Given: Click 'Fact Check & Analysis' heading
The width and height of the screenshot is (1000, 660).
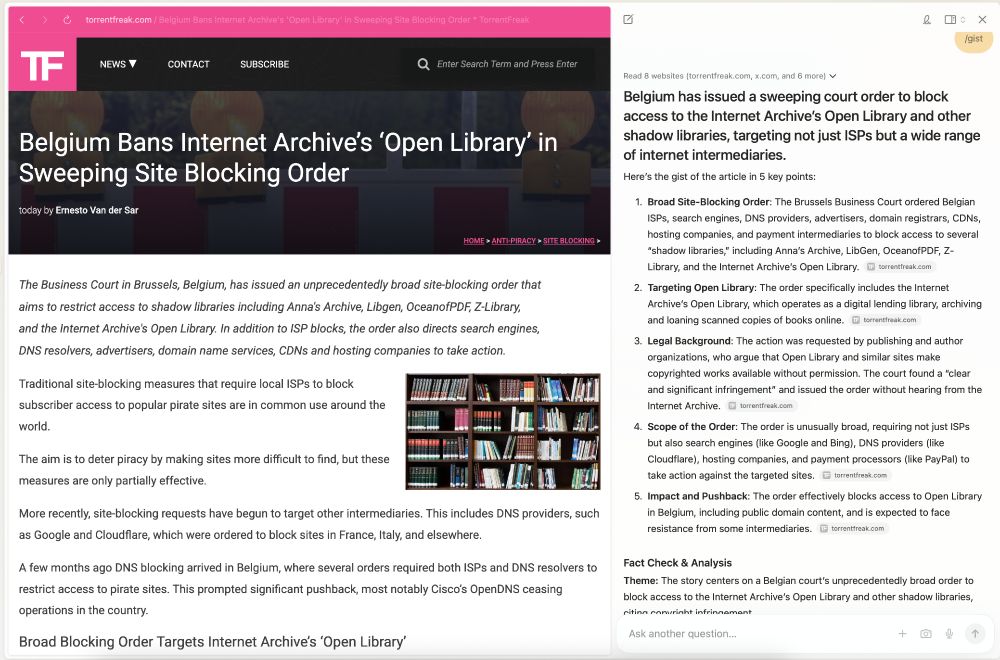Looking at the screenshot, I should (x=677, y=562).
